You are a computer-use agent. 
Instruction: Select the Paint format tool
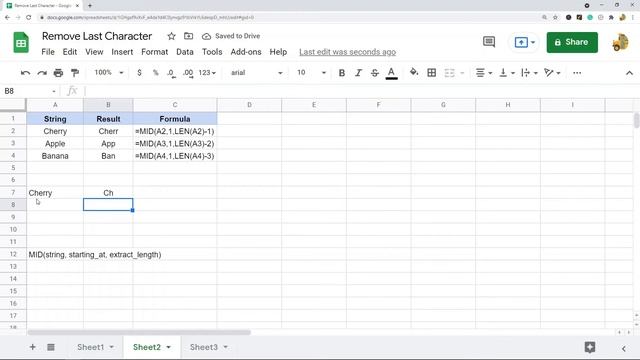(75, 73)
